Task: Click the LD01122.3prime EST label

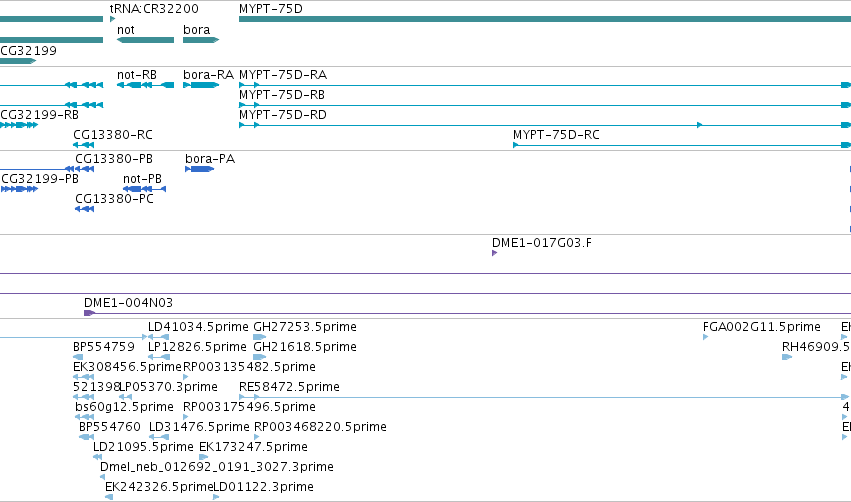Action: (263, 487)
